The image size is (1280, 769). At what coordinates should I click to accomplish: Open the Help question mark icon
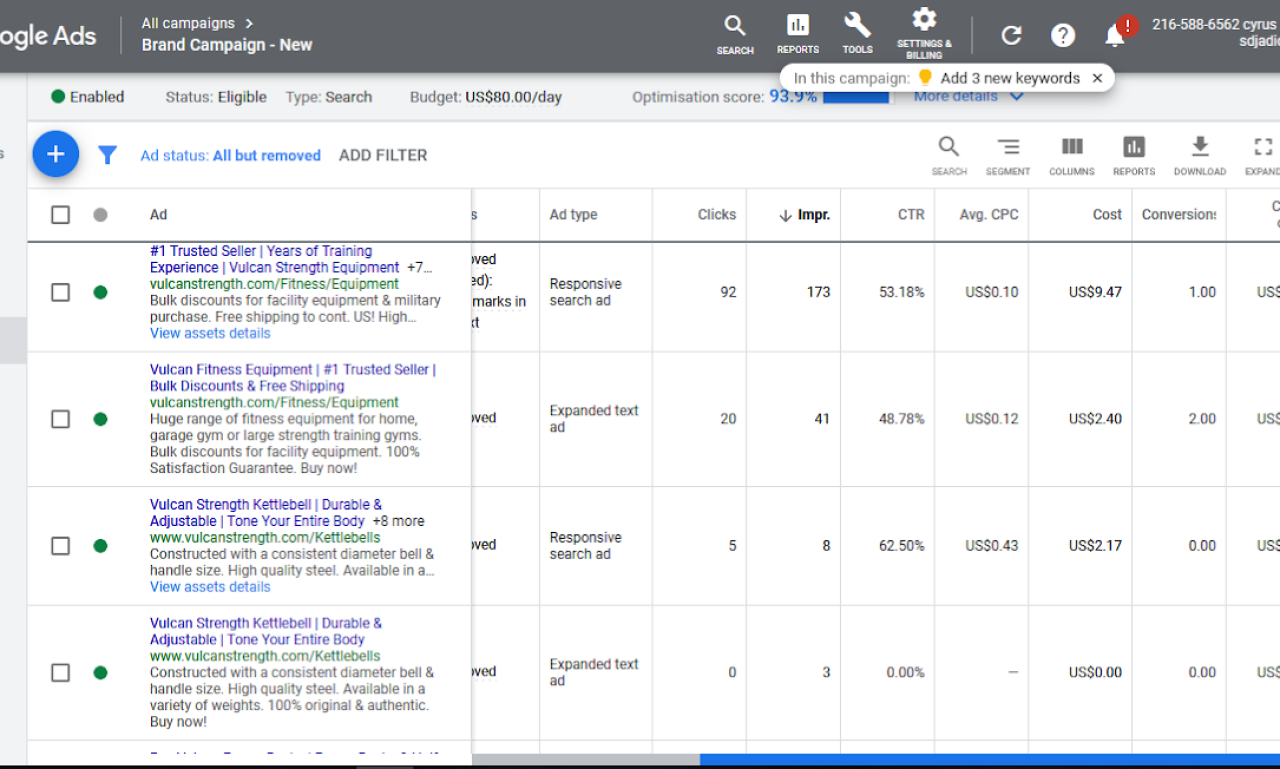(1063, 36)
